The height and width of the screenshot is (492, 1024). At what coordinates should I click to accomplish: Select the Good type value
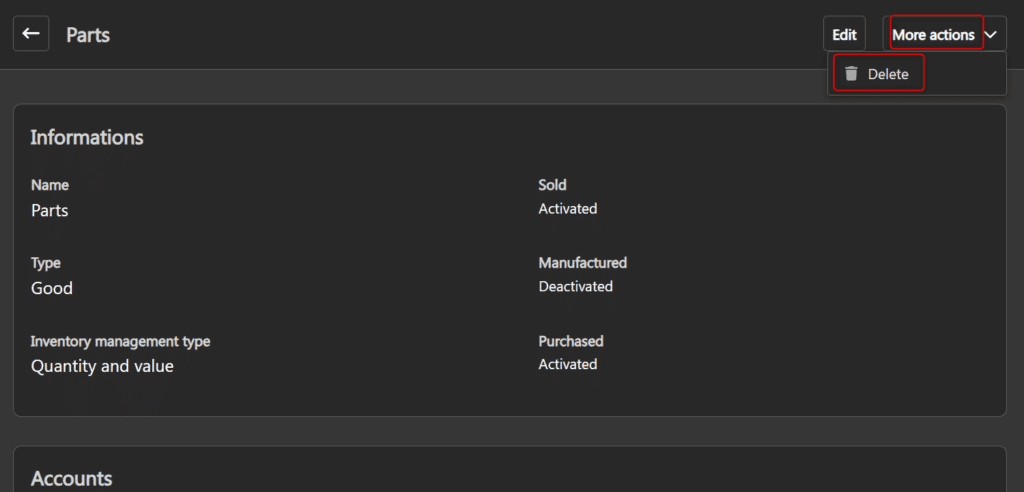tap(52, 288)
